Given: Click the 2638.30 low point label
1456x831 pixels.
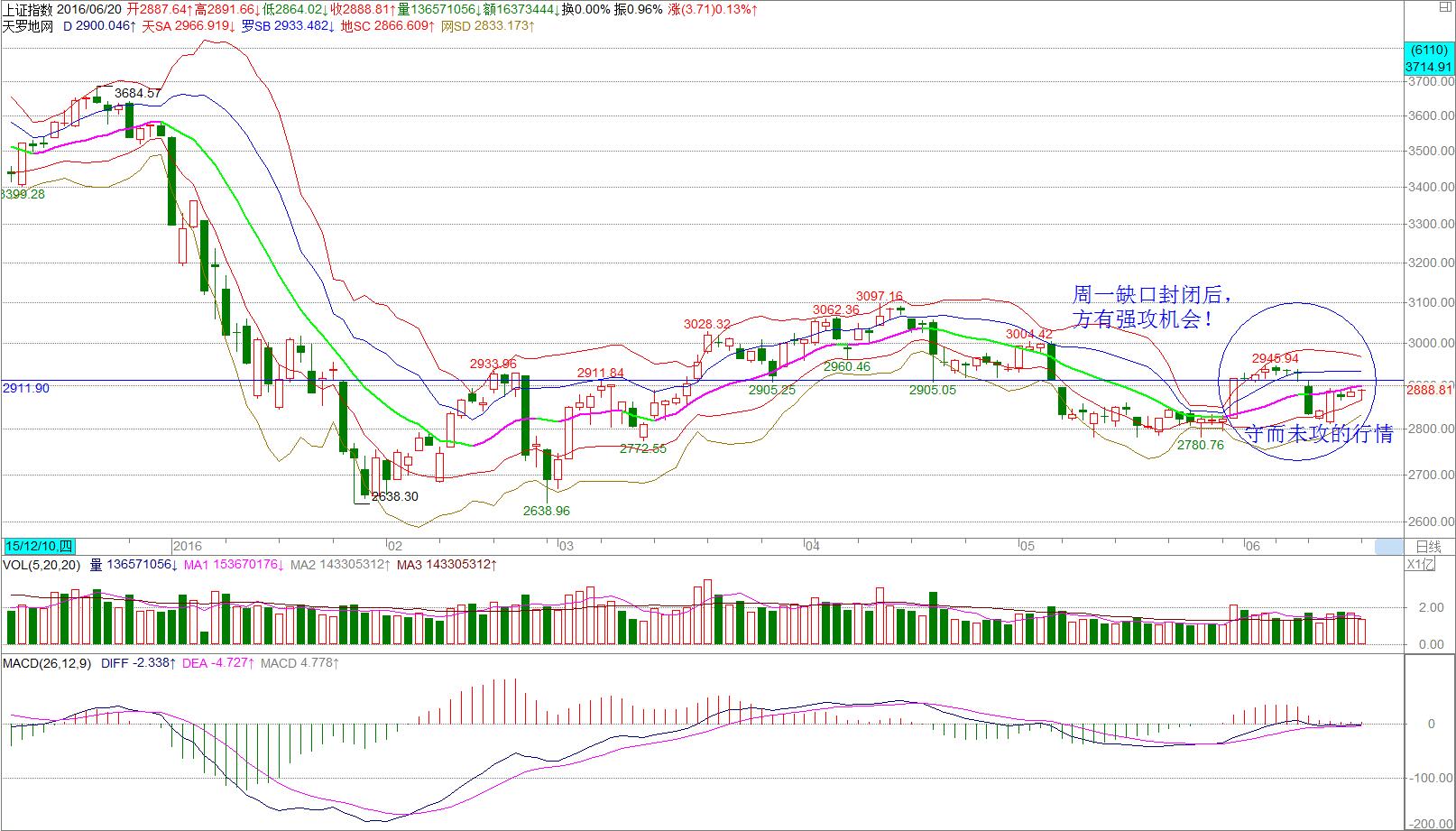Looking at the screenshot, I should [395, 496].
